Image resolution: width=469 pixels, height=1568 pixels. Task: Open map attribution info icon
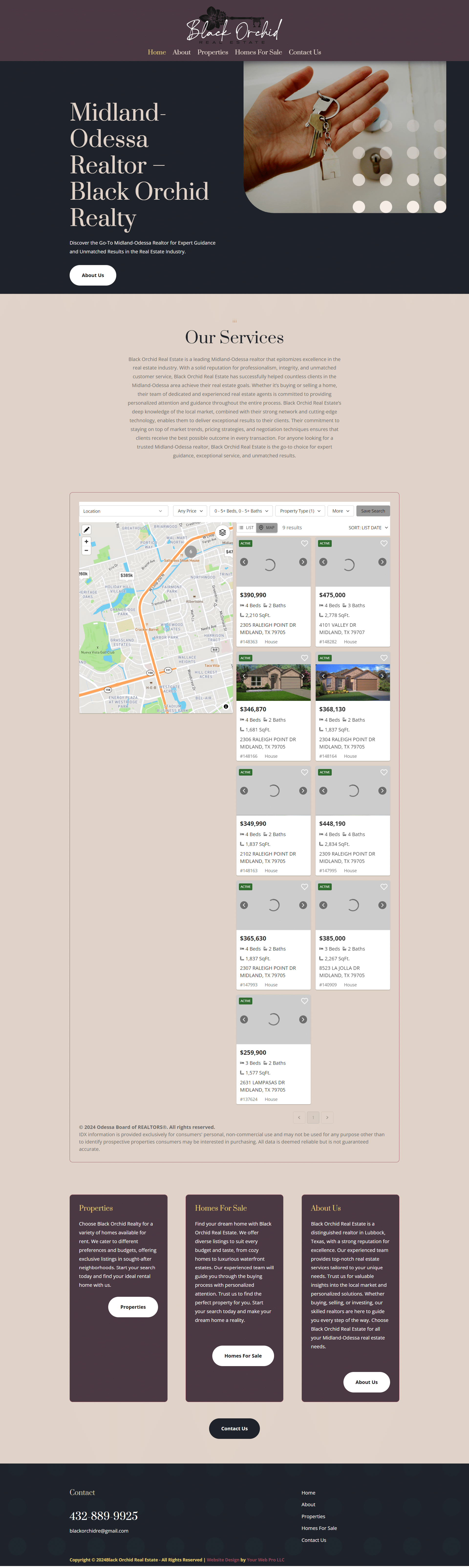pyautogui.click(x=226, y=707)
